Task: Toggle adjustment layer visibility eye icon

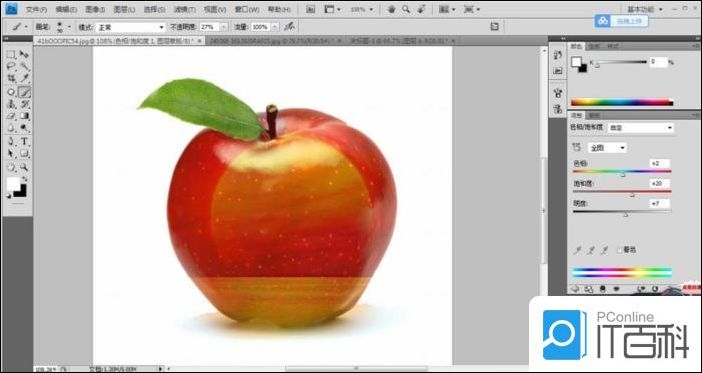Action: pos(616,289)
